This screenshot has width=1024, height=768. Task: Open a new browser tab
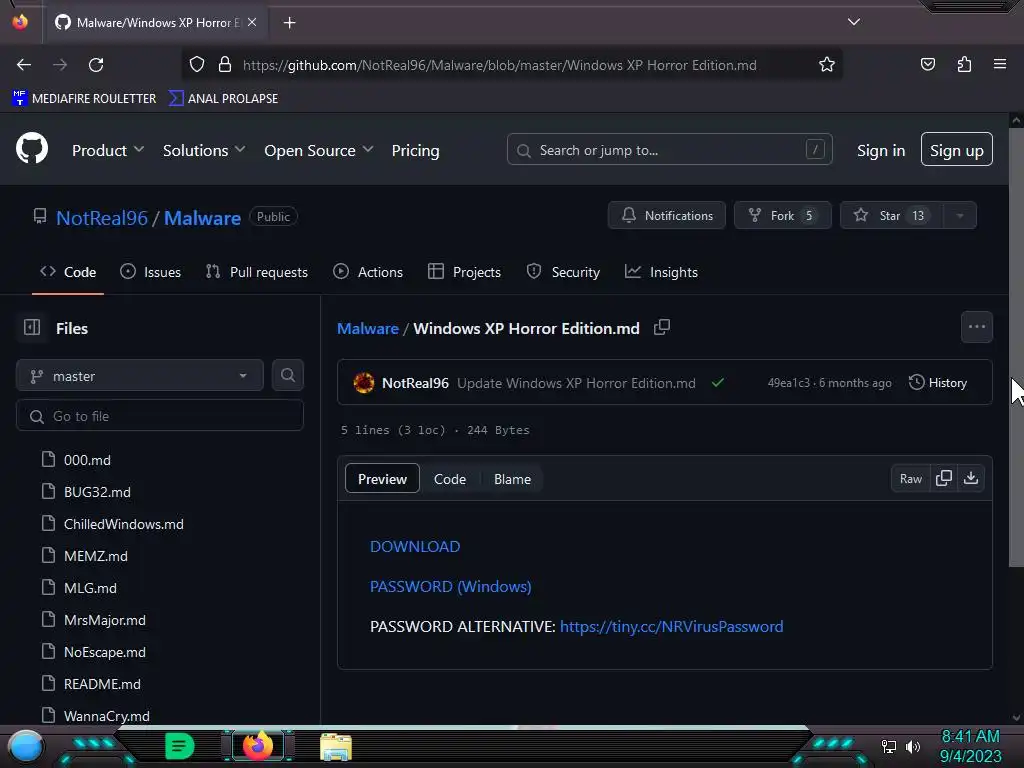click(x=289, y=23)
